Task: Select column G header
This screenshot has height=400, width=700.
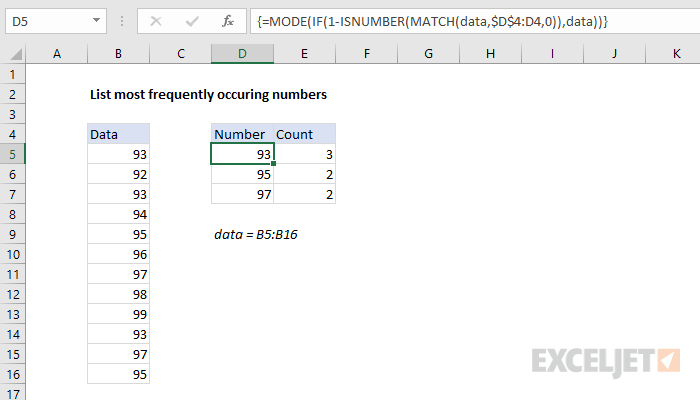Action: 429,54
